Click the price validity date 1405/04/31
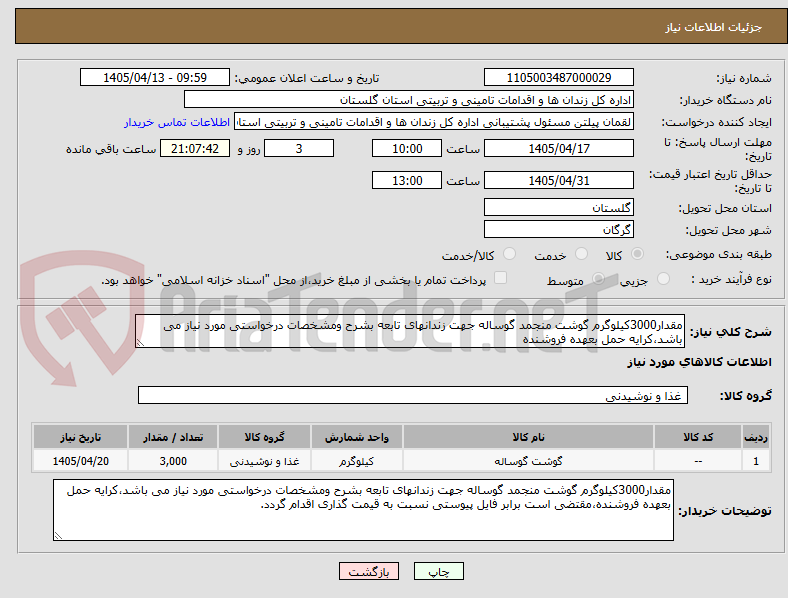The image size is (788, 598). click(x=559, y=180)
